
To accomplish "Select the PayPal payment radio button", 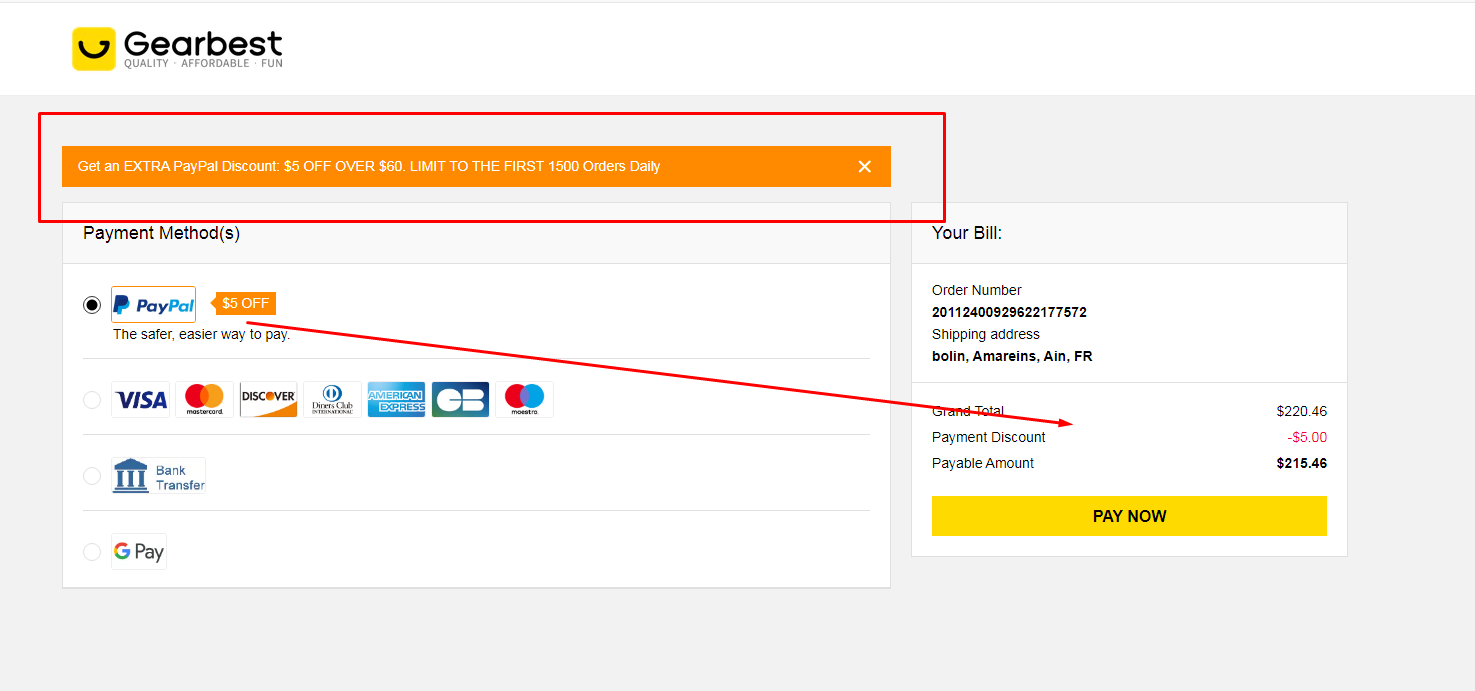I will (92, 305).
